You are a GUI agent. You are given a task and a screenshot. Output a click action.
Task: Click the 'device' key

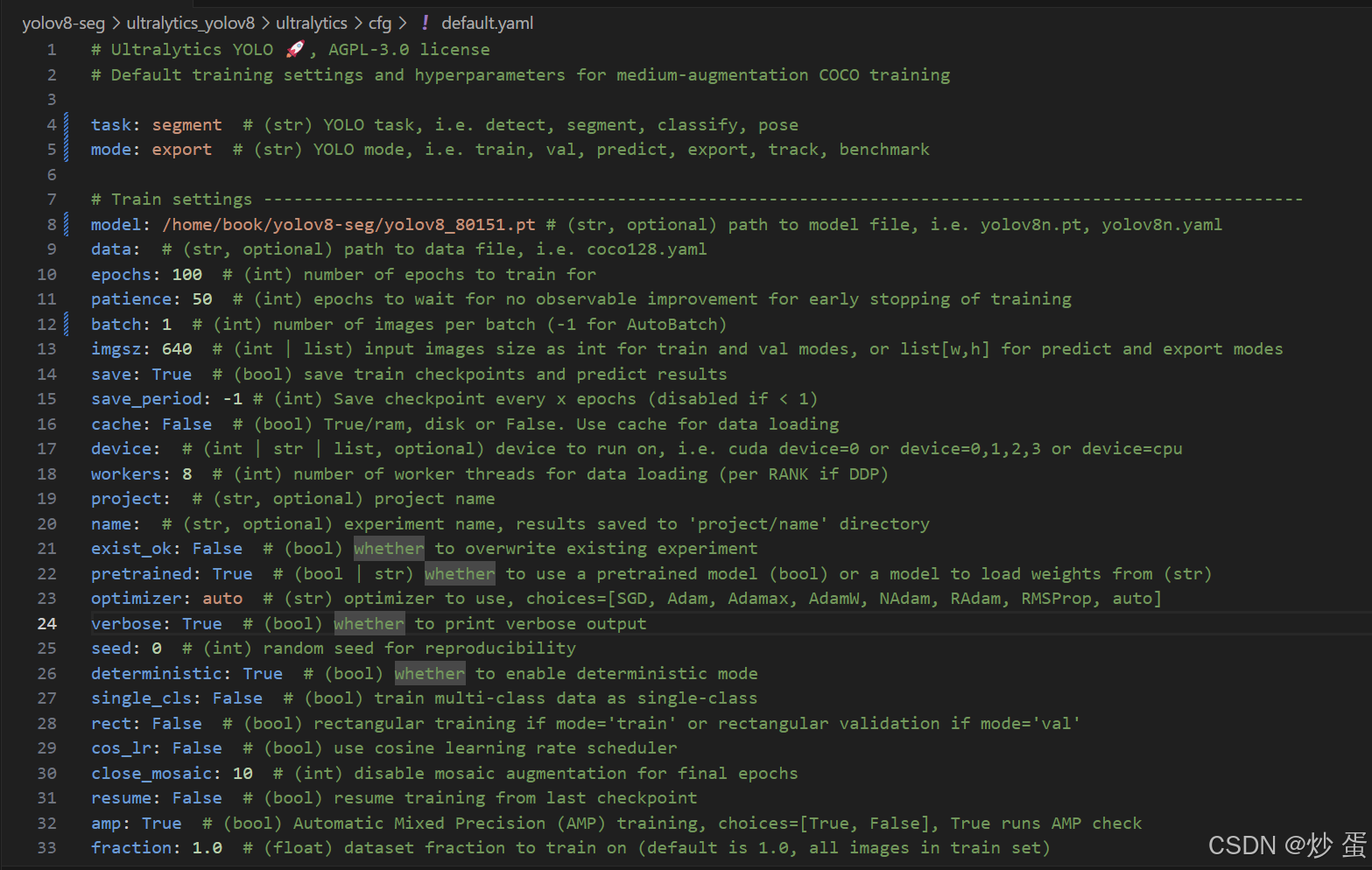[x=121, y=449]
